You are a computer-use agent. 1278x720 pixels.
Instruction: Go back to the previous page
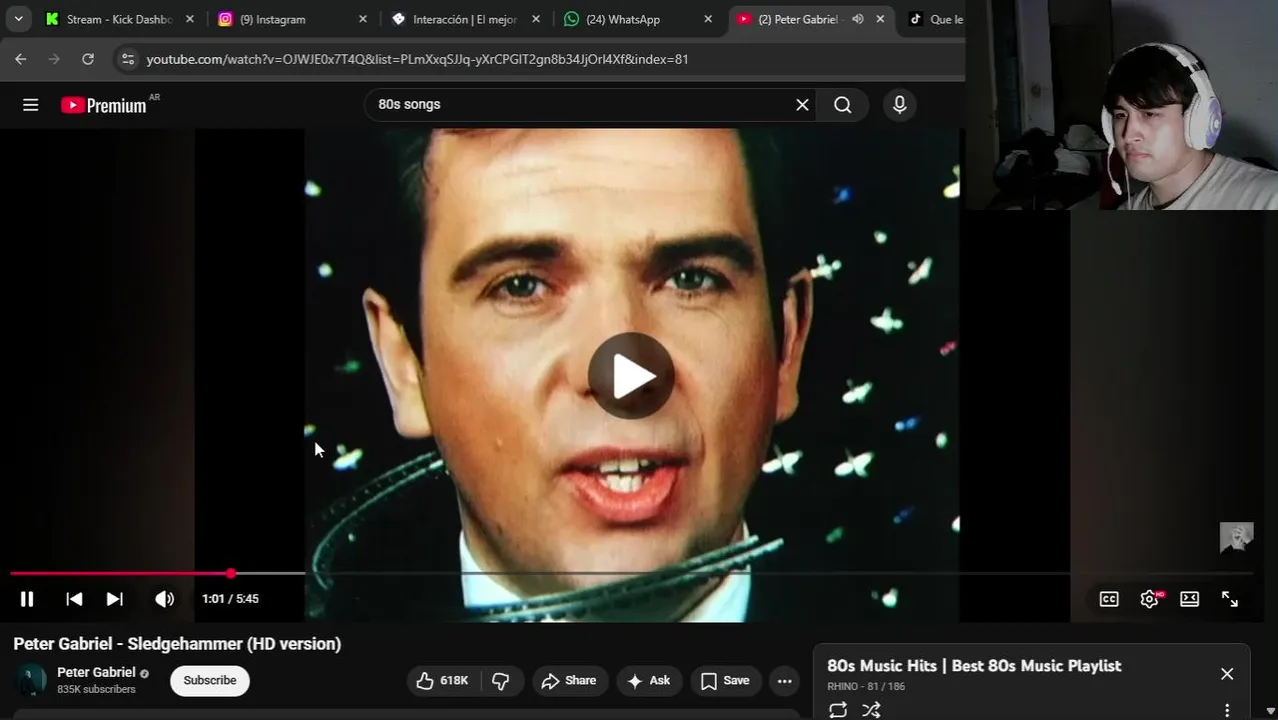pos(21,59)
